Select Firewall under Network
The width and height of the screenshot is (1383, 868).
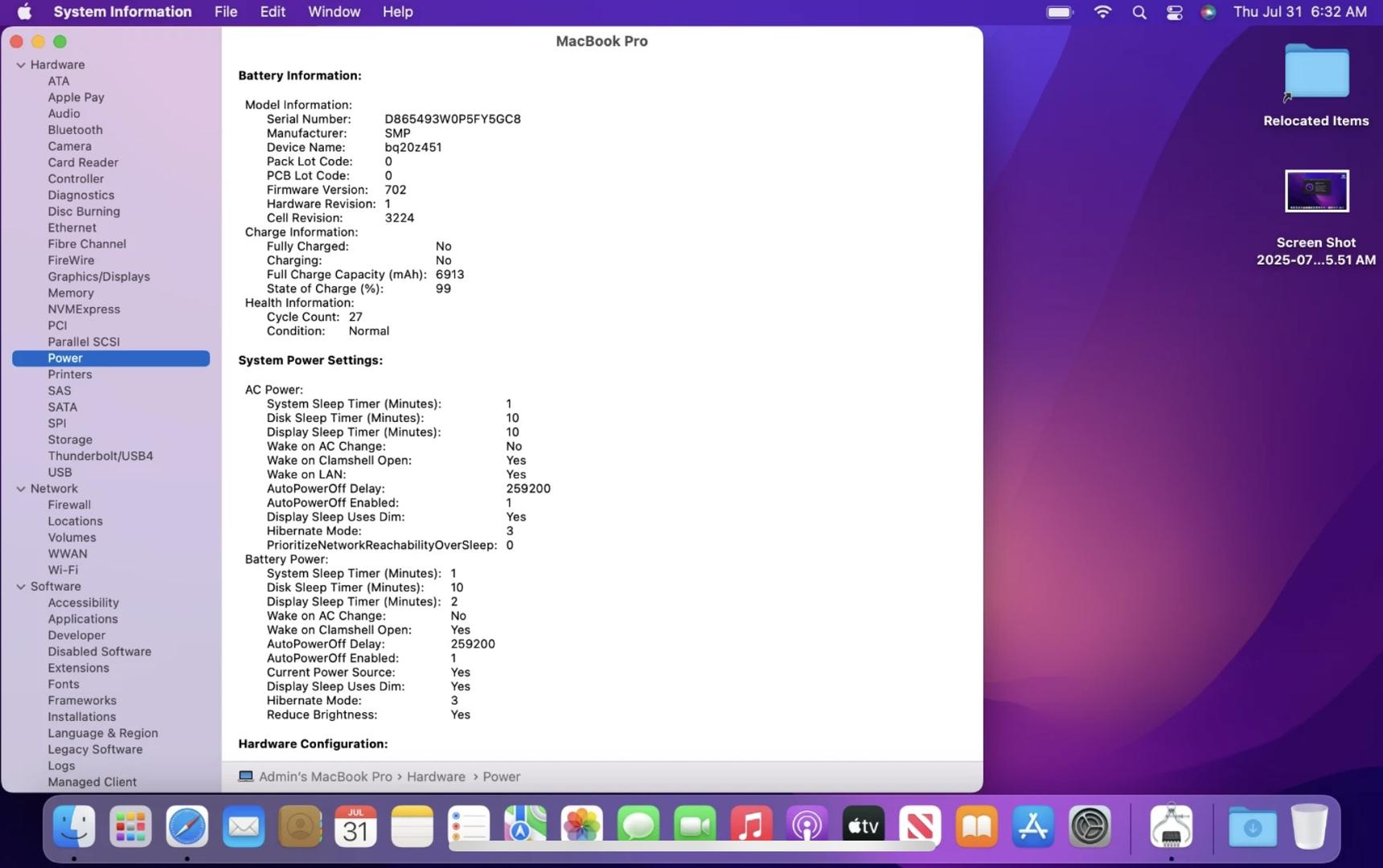click(x=69, y=505)
